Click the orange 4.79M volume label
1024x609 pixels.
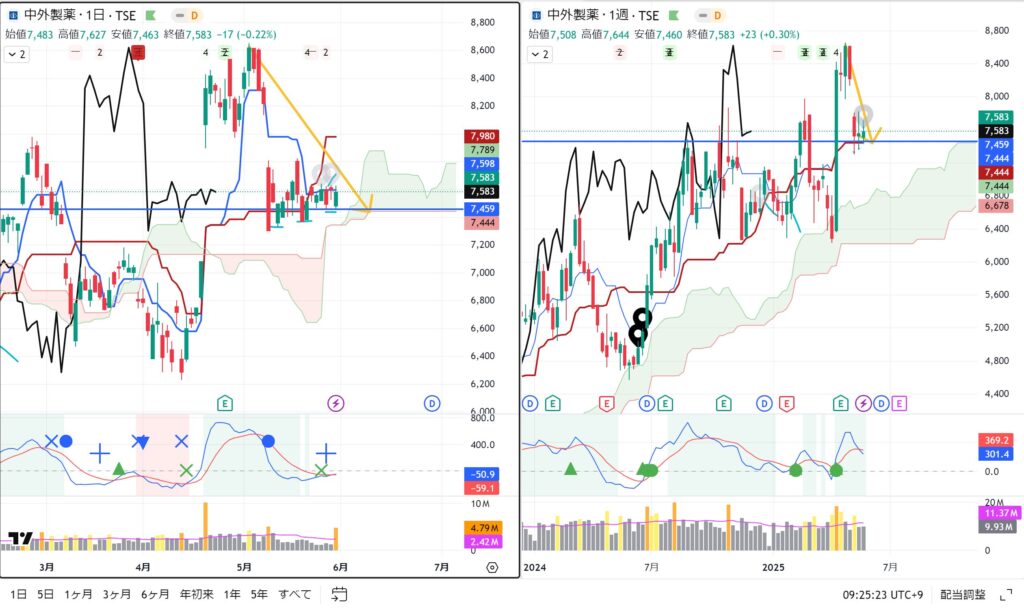pos(483,527)
